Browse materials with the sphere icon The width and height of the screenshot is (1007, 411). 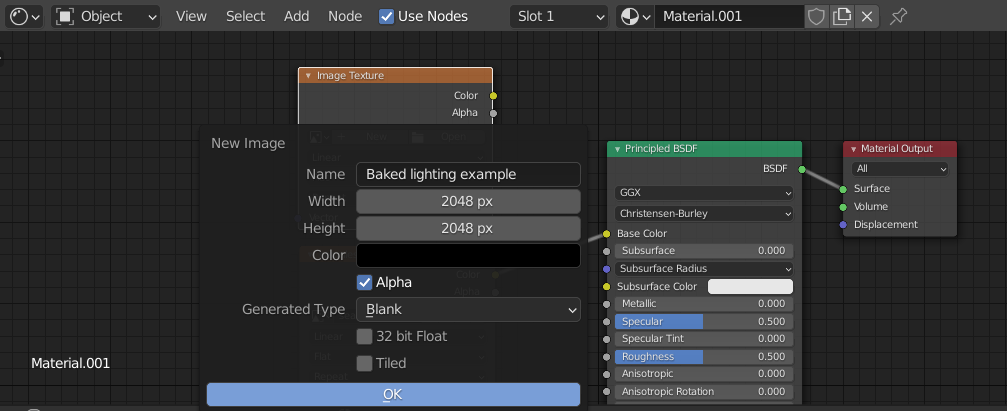click(x=635, y=16)
